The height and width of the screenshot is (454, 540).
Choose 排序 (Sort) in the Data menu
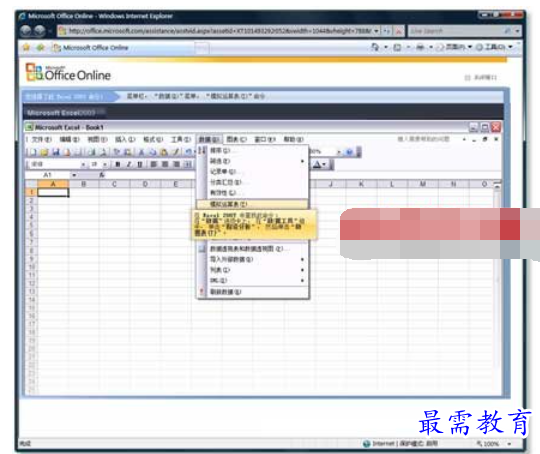tap(252, 151)
